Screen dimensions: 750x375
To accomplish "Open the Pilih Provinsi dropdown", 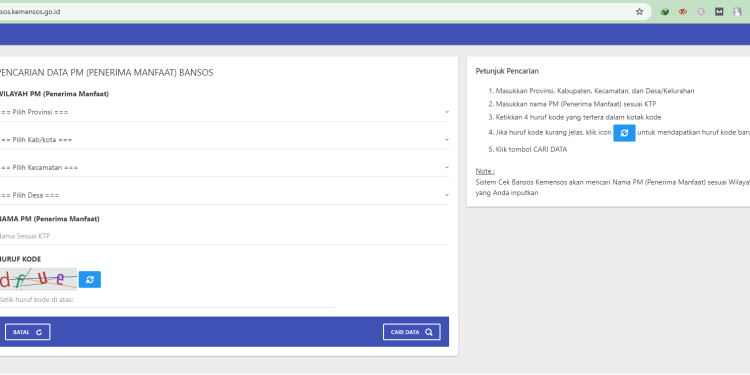I will tap(224, 112).
